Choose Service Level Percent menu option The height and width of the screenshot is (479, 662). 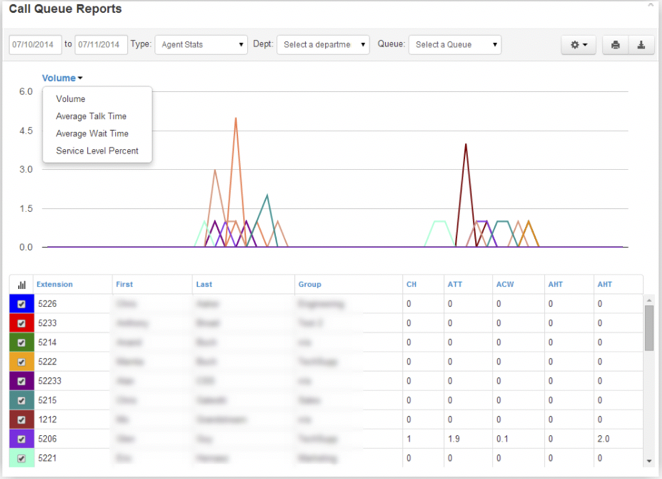pyautogui.click(x=97, y=151)
